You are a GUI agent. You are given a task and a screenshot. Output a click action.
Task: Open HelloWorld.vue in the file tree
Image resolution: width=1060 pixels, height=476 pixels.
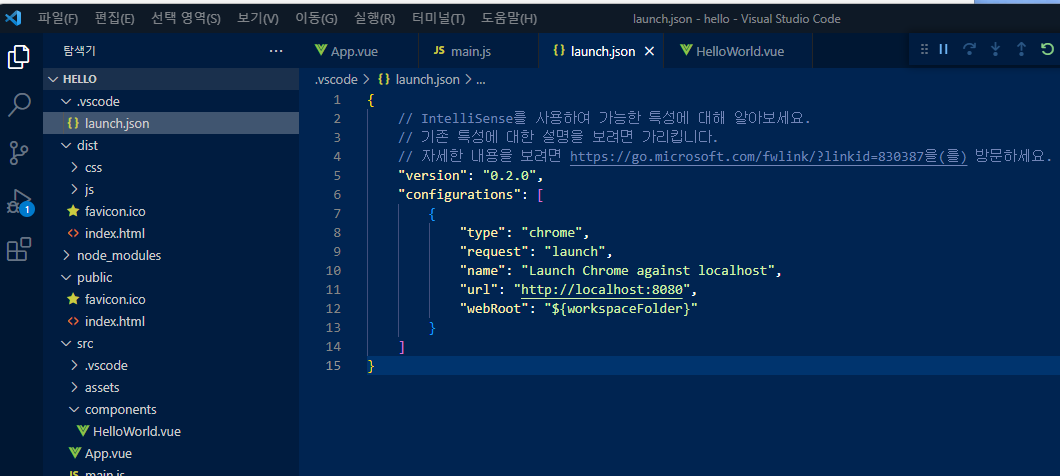click(x=136, y=431)
